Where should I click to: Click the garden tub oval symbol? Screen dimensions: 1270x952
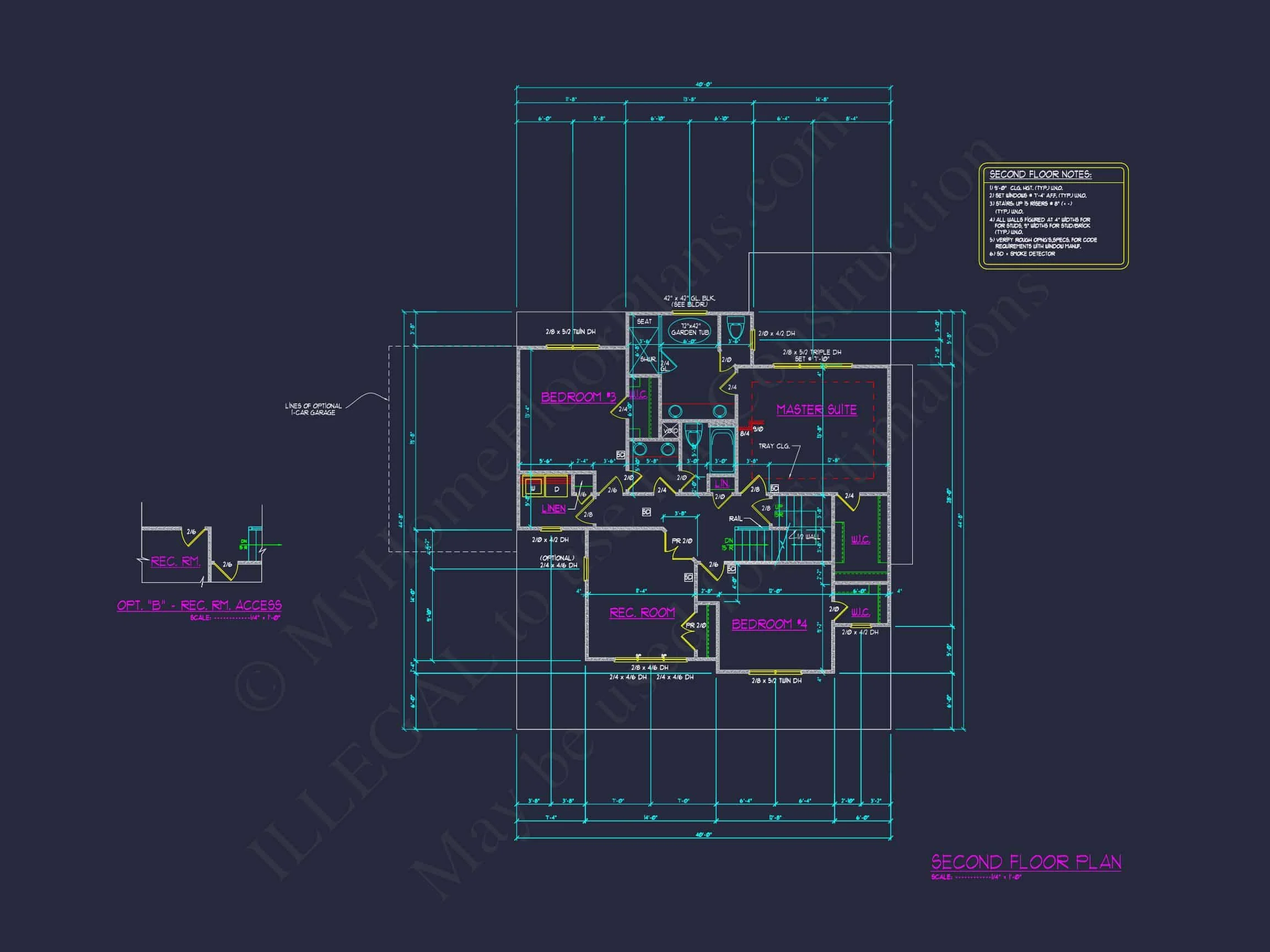click(690, 332)
